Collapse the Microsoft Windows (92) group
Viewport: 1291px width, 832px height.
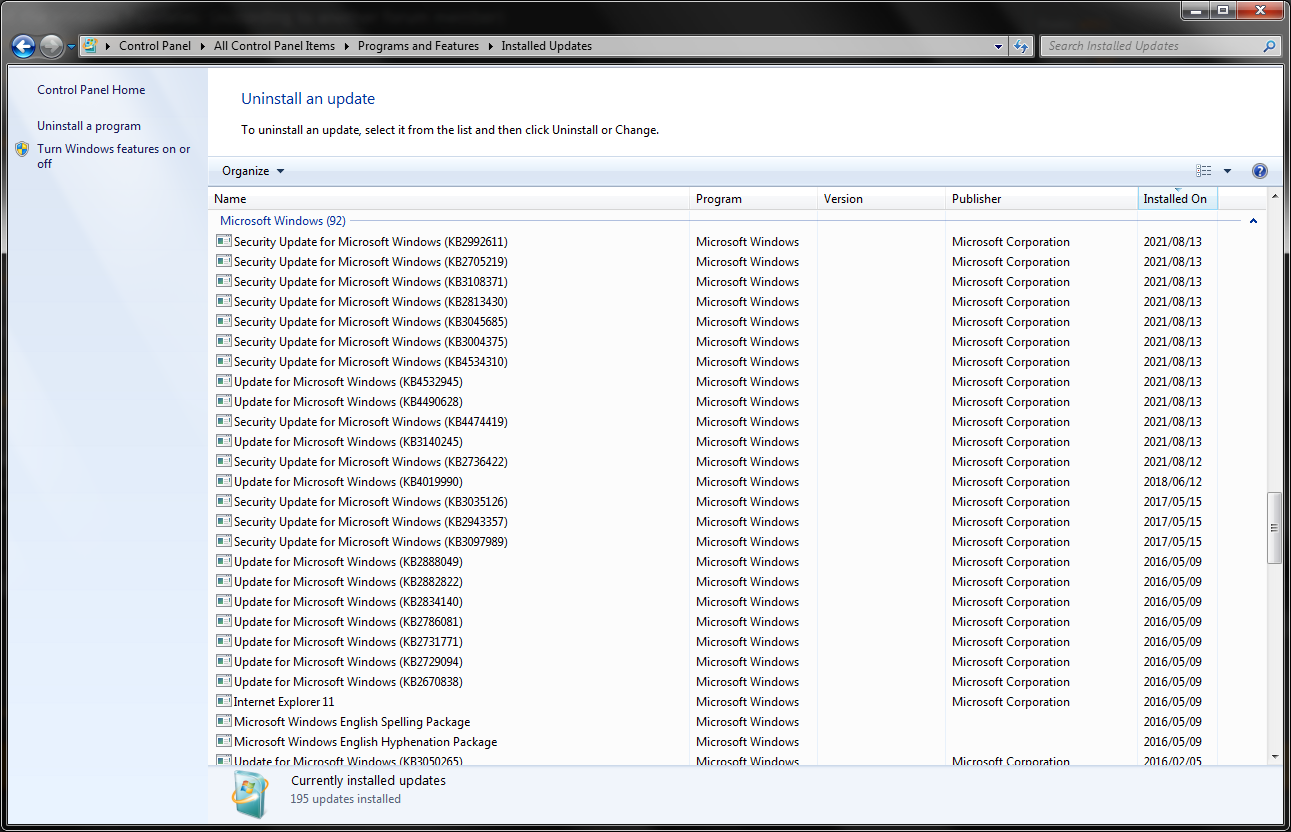tap(1253, 221)
